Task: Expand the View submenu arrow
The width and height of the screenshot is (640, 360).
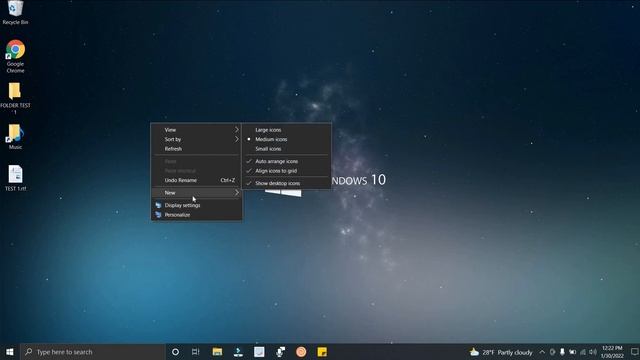Action: (x=237, y=129)
